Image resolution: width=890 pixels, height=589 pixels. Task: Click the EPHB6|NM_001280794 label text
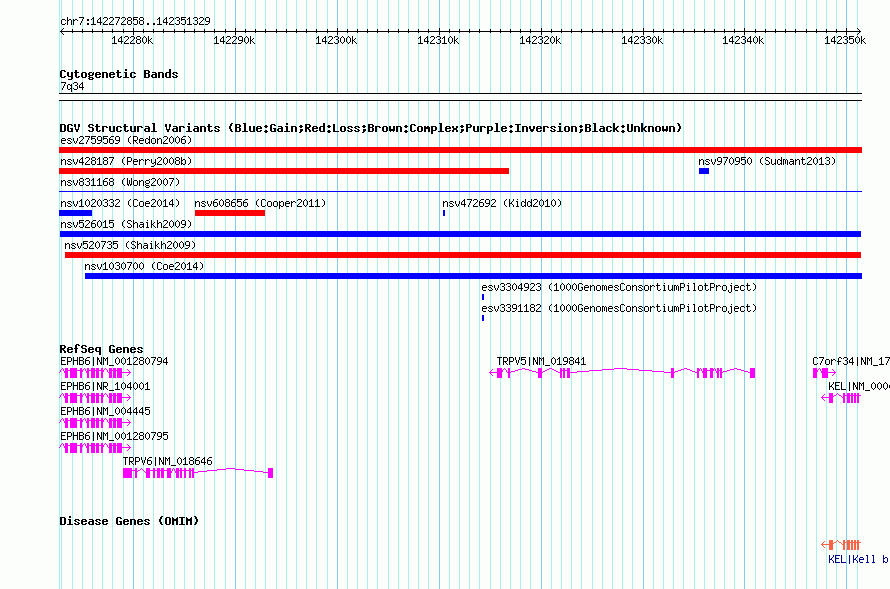[x=114, y=361]
